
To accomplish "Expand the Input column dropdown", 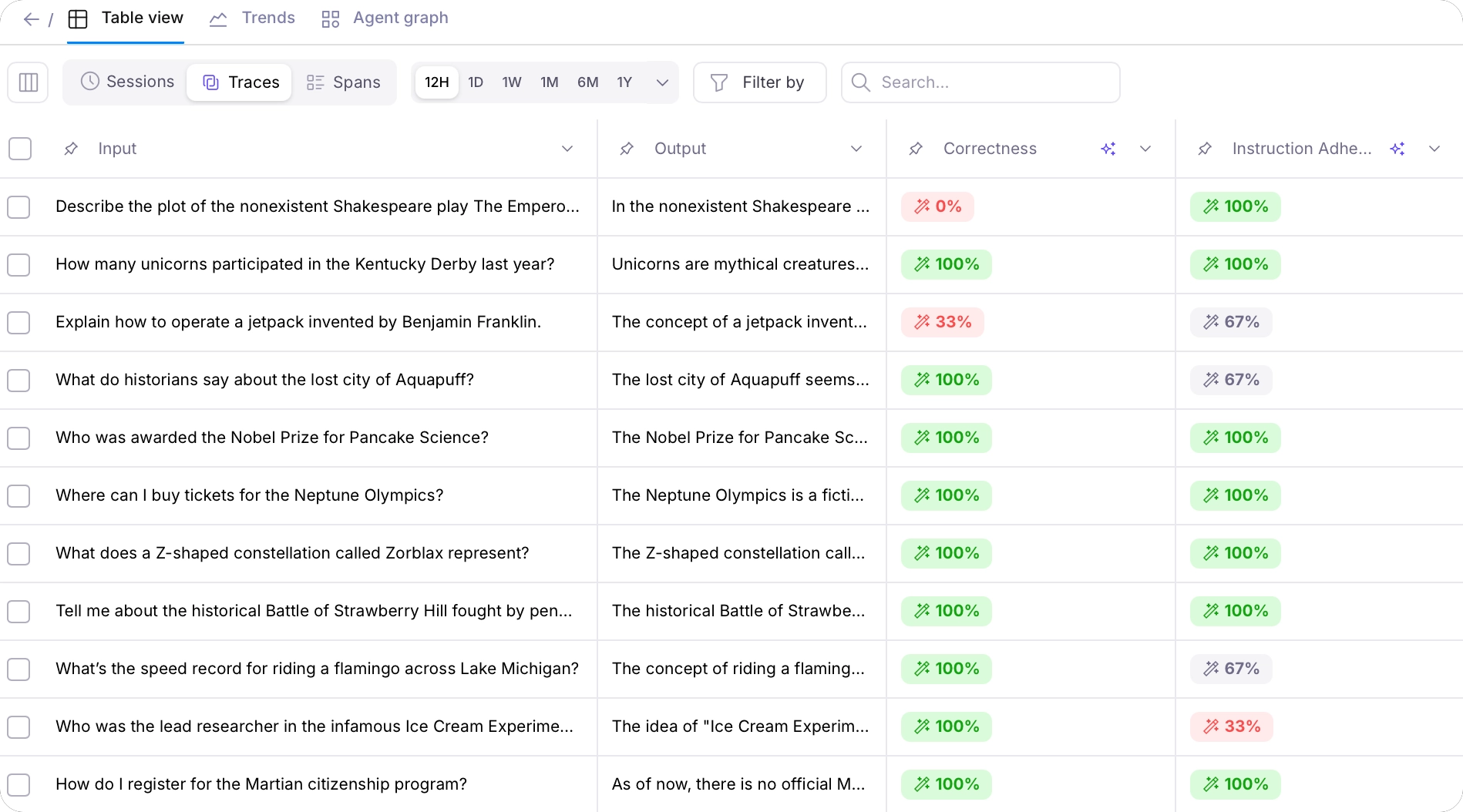I will [x=567, y=149].
